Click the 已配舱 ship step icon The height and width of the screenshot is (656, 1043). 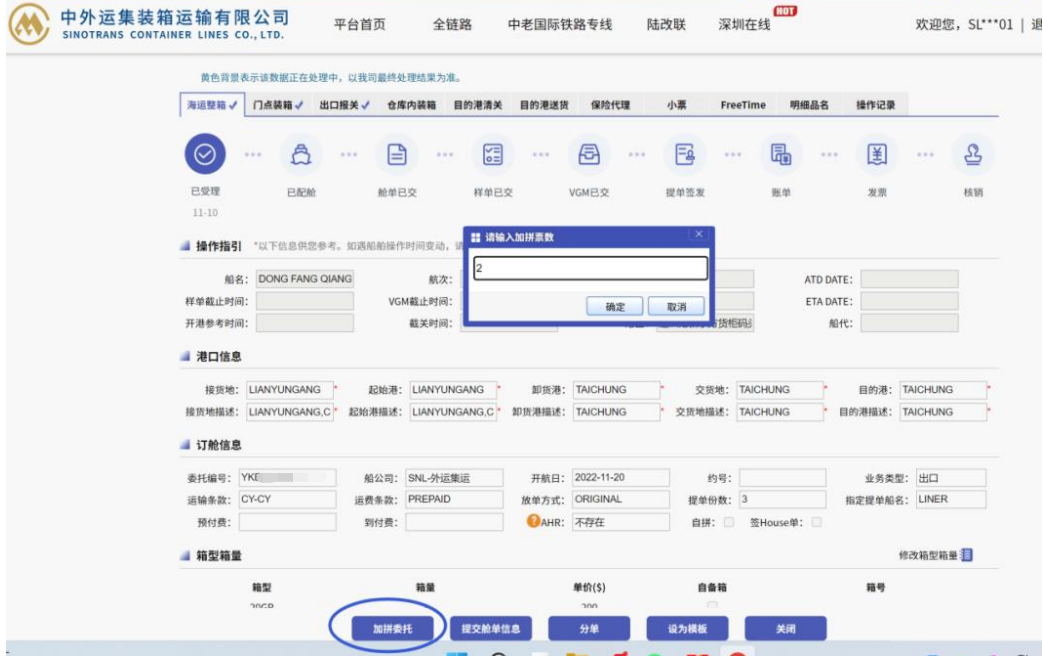(x=301, y=154)
